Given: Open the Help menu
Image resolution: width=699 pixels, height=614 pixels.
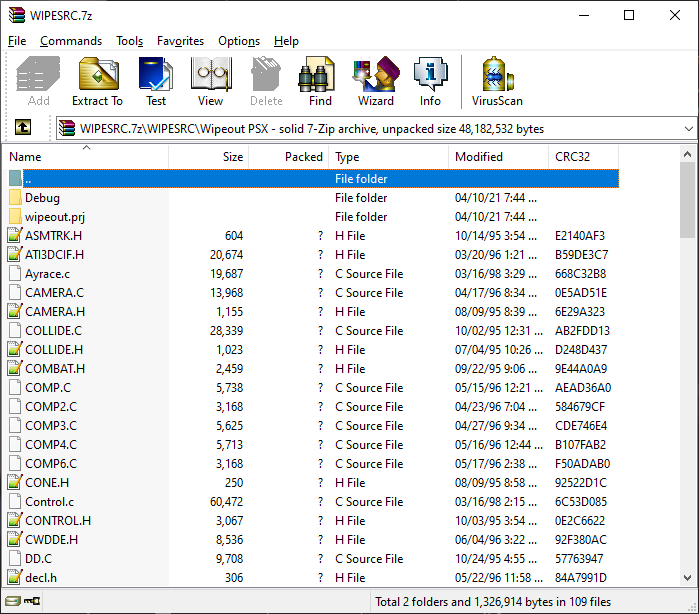Looking at the screenshot, I should (286, 41).
